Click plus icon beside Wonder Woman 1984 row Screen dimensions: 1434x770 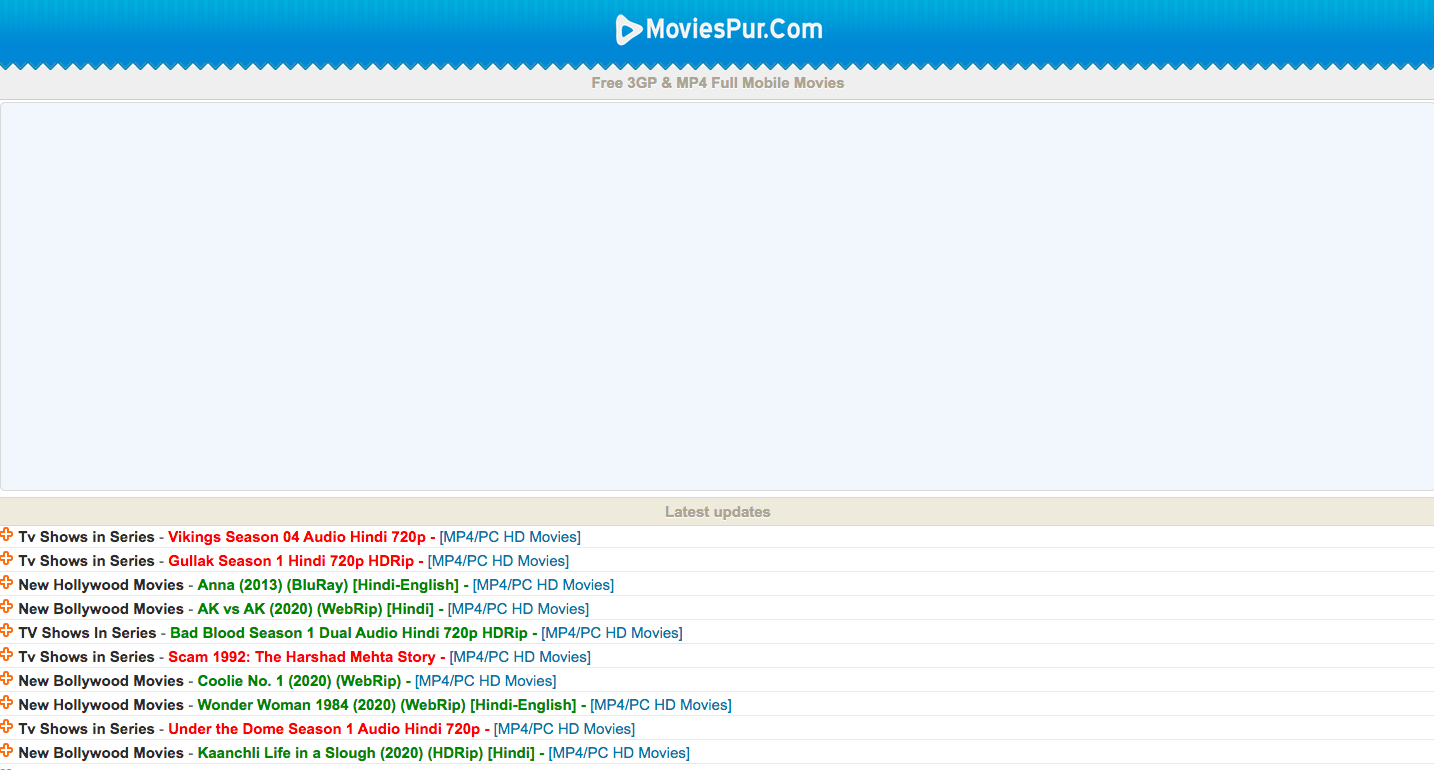tap(7, 703)
